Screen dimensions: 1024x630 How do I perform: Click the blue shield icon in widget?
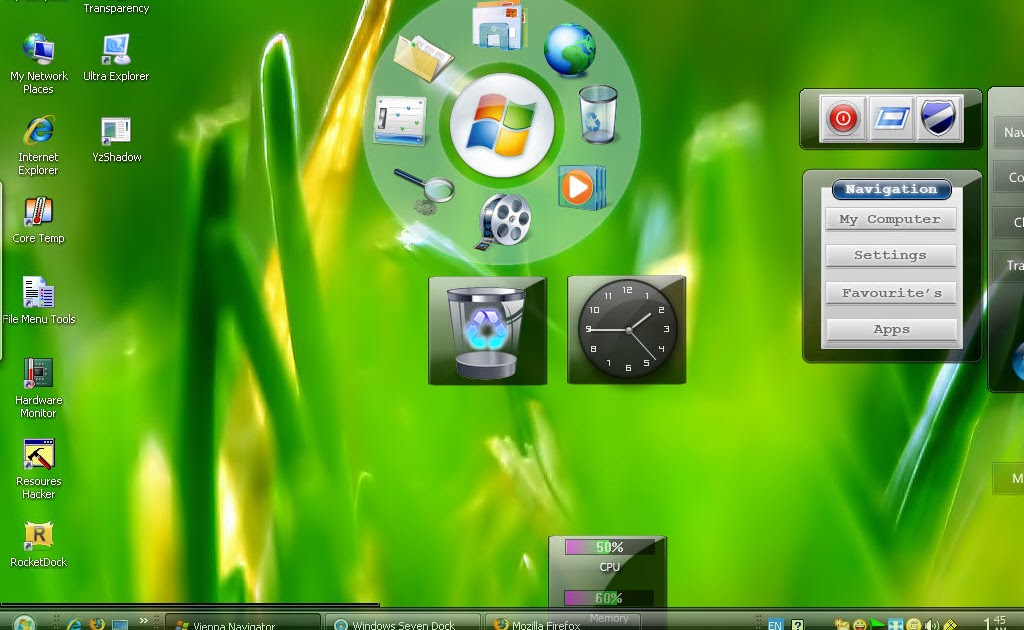point(938,118)
